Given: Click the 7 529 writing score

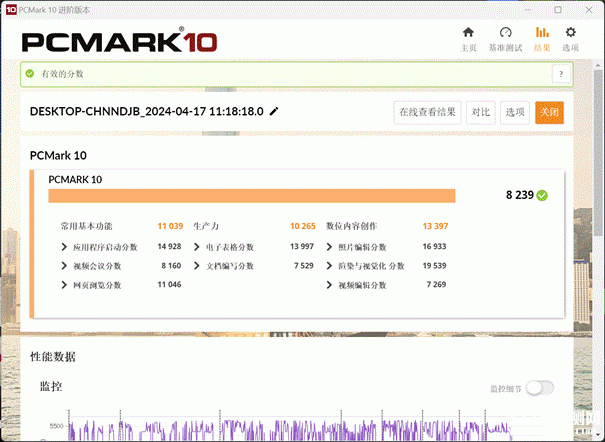Looking at the screenshot, I should (x=304, y=265).
